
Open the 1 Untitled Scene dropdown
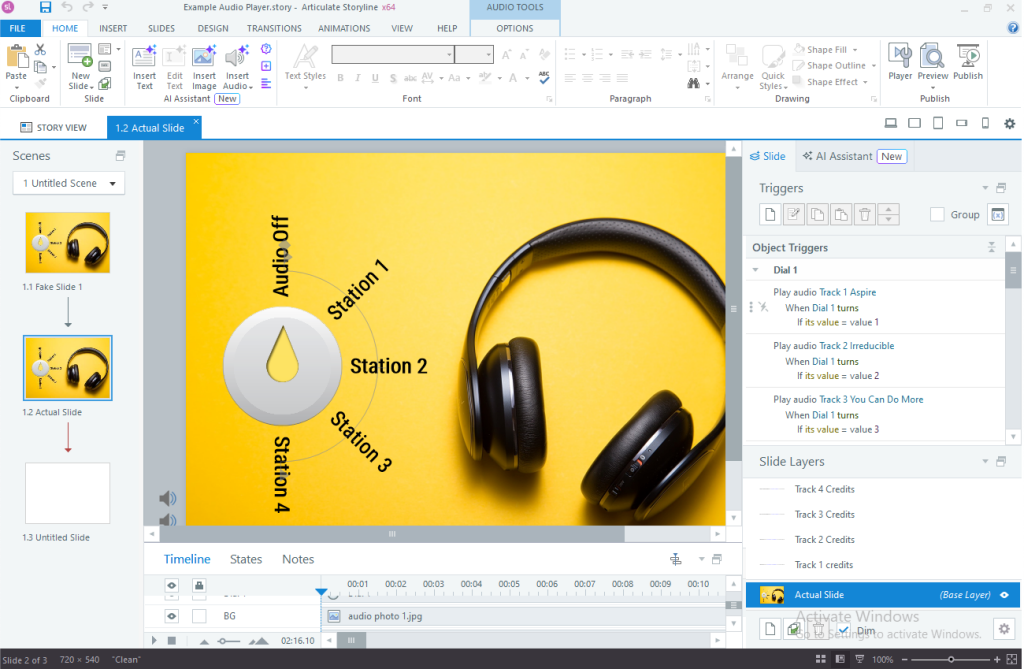coord(69,183)
